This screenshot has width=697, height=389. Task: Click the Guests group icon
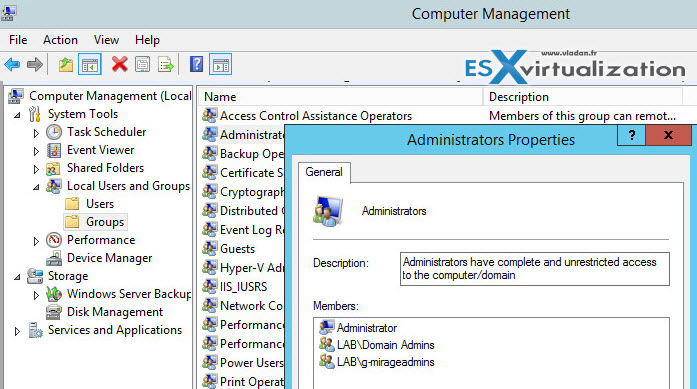pos(209,249)
